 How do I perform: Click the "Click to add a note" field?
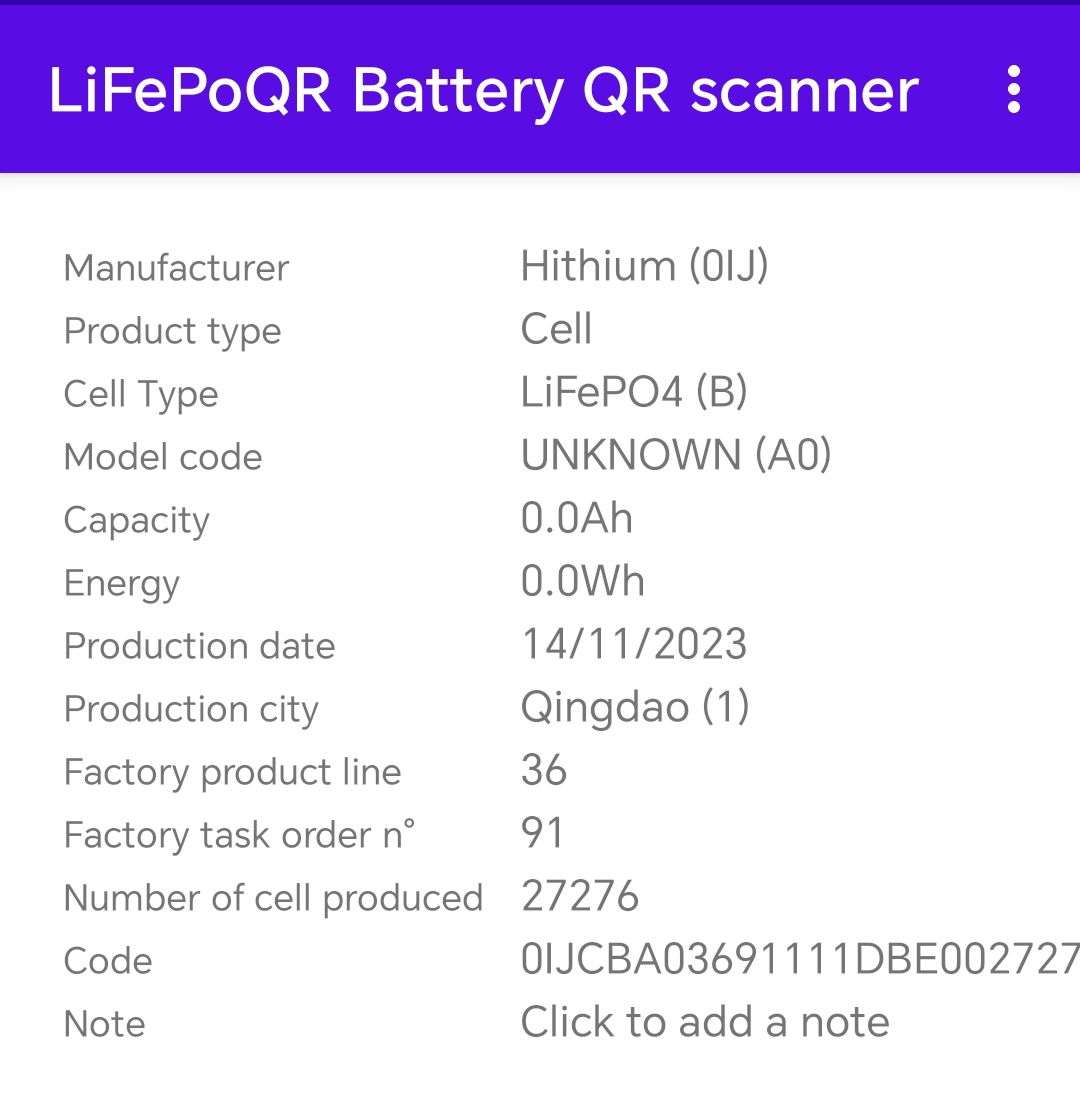tap(705, 1022)
